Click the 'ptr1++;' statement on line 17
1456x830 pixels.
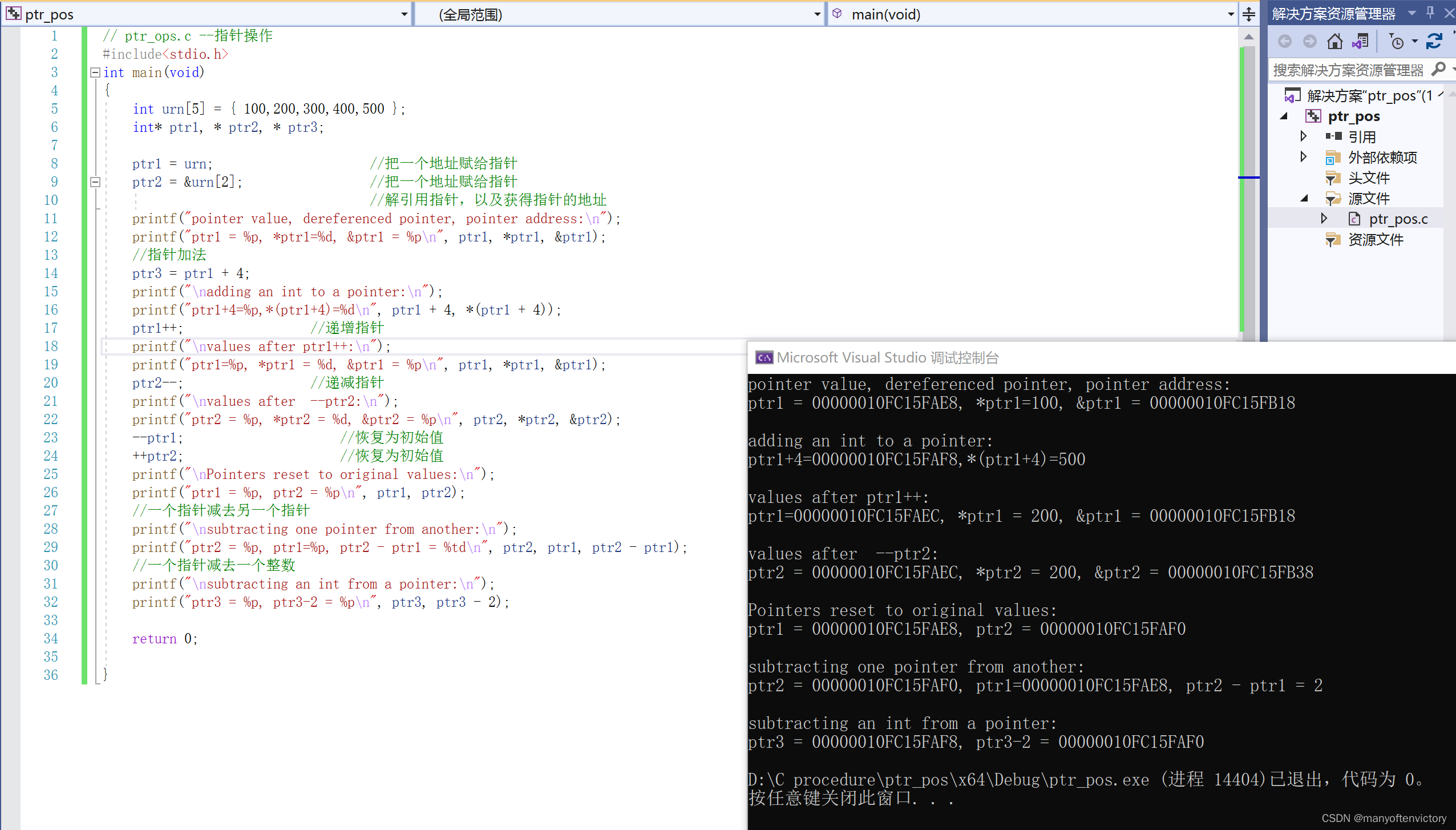click(157, 328)
